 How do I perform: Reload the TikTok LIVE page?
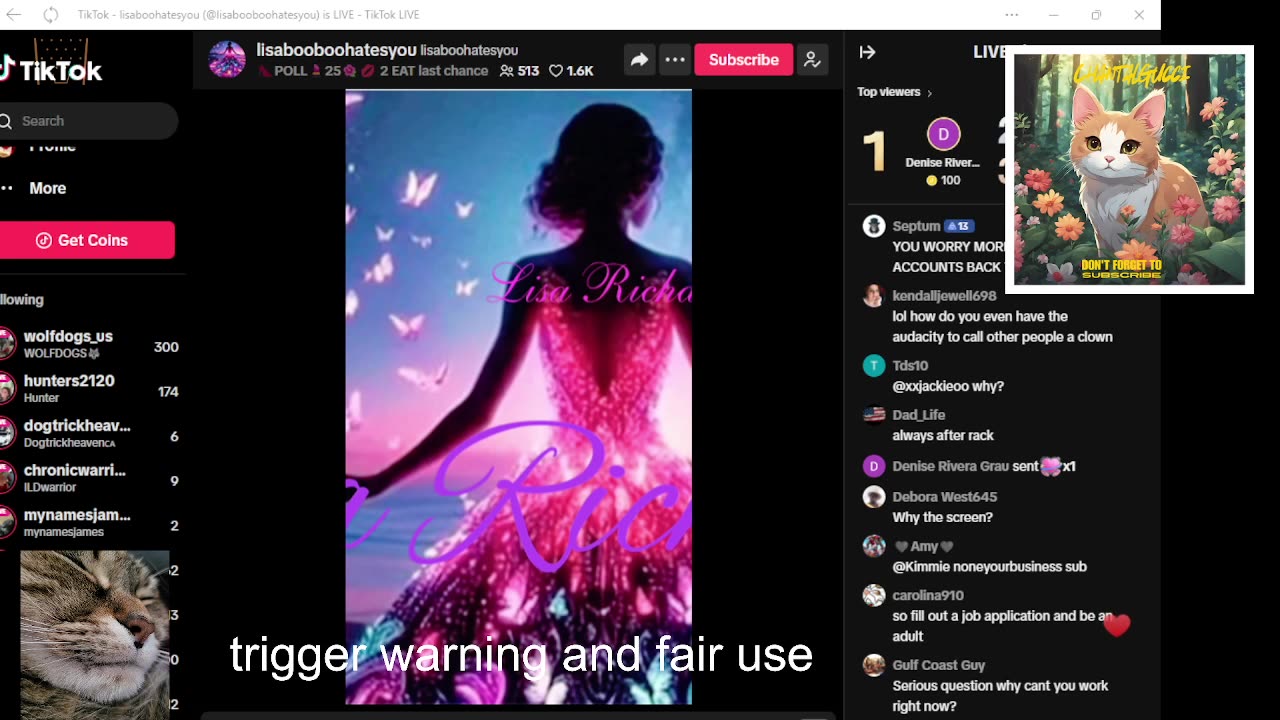coord(51,15)
